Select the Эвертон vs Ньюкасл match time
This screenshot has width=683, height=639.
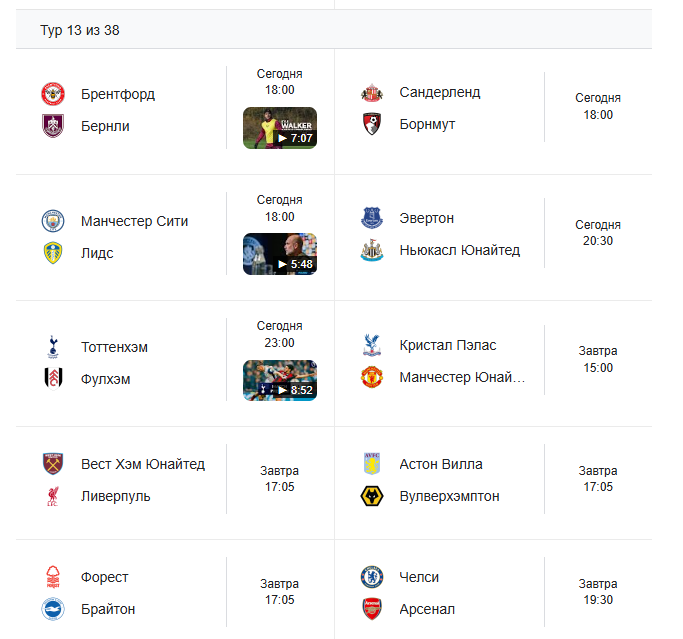(x=598, y=233)
